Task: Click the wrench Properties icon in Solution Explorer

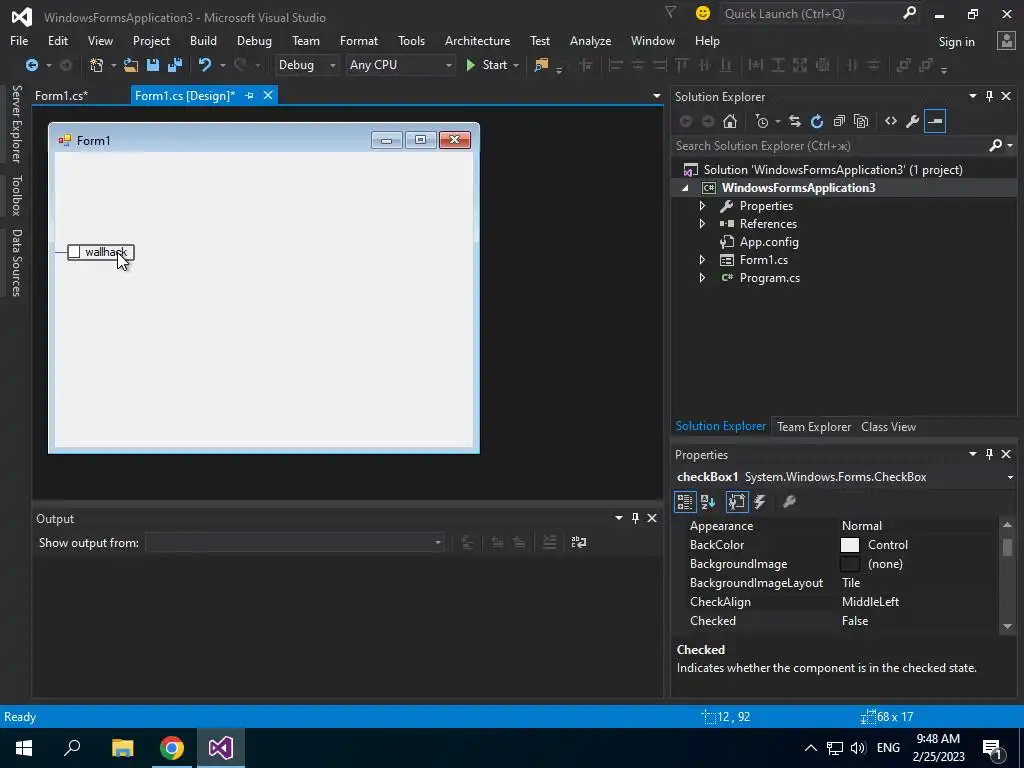Action: click(913, 121)
